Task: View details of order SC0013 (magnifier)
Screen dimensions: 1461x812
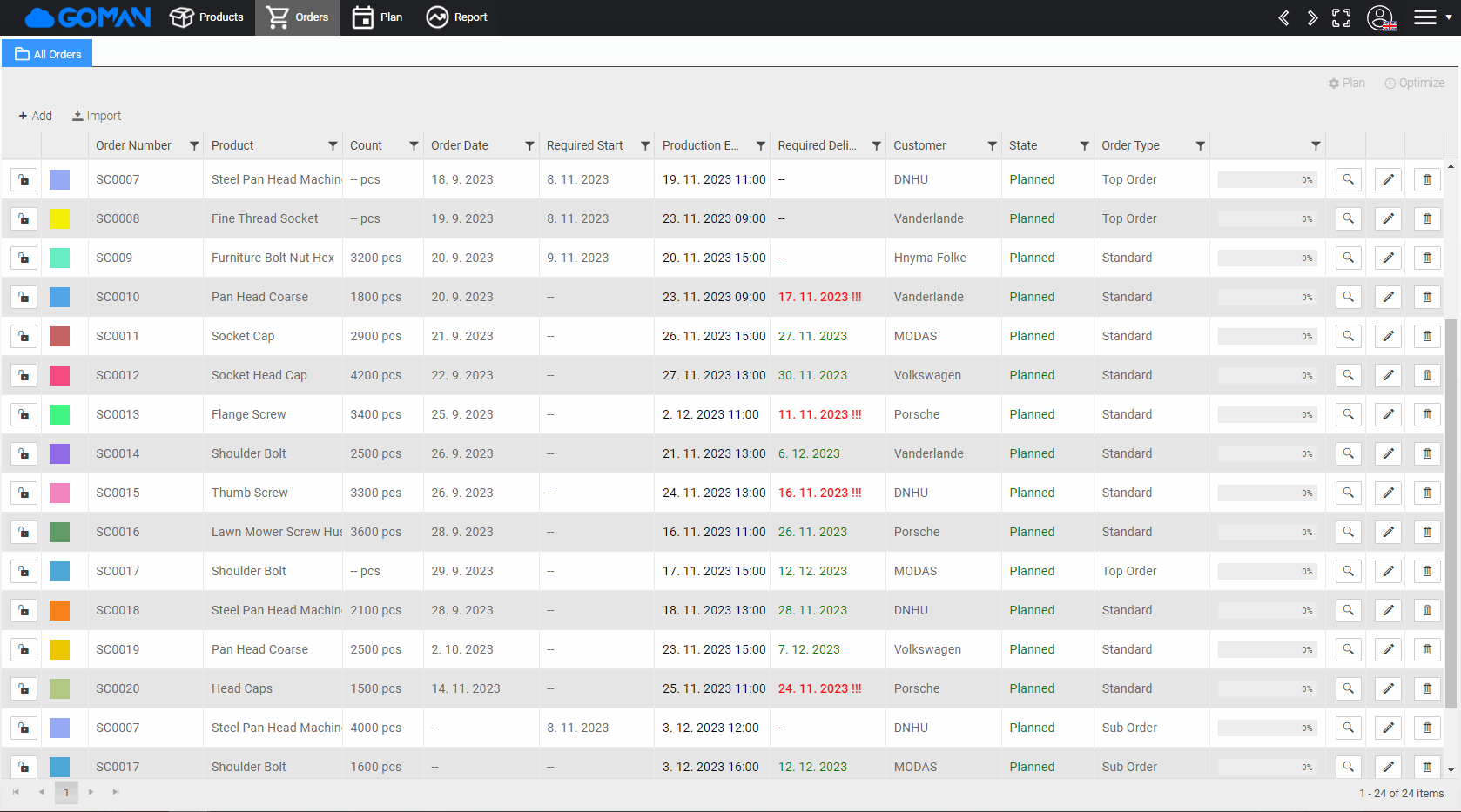Action: pyautogui.click(x=1348, y=414)
